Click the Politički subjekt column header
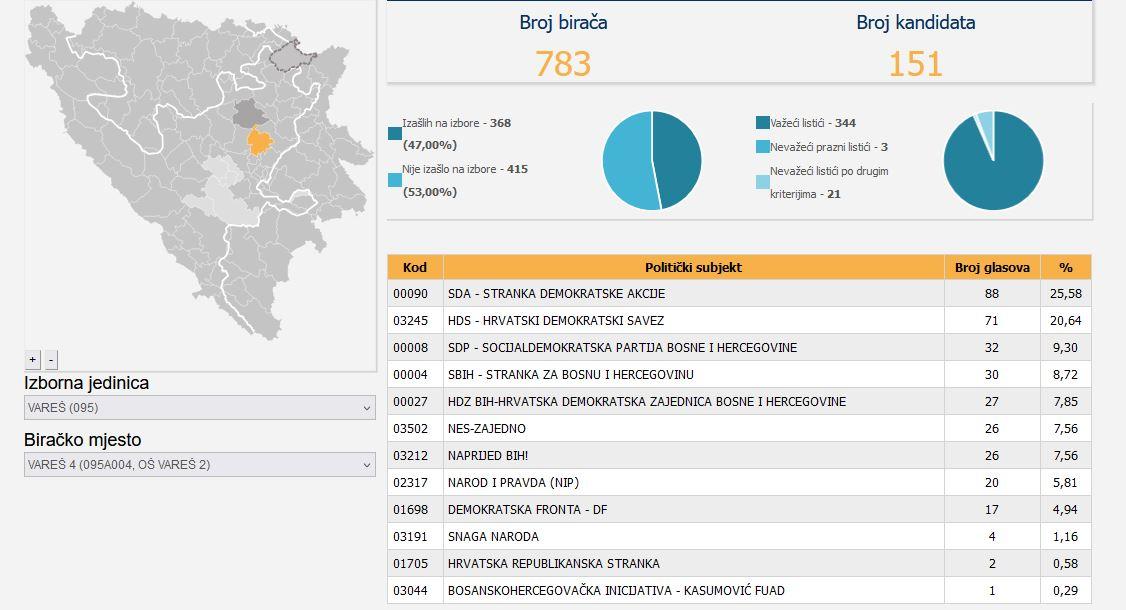Image resolution: width=1126 pixels, height=610 pixels. coord(694,267)
